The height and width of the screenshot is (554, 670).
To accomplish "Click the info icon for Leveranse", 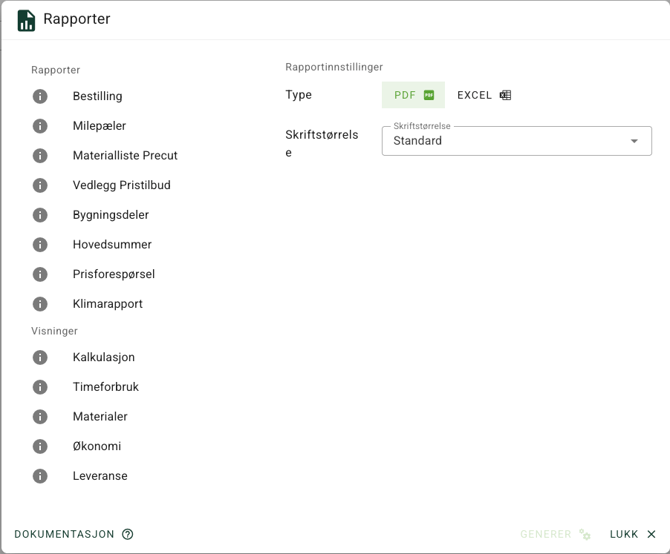I will [40, 476].
